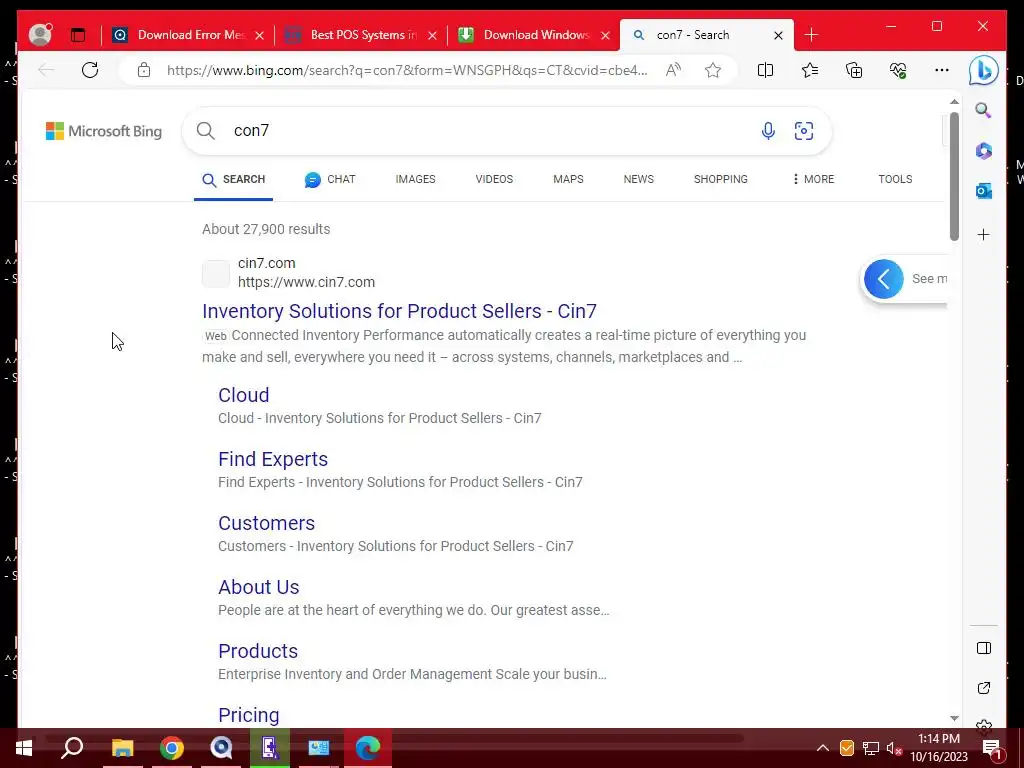Open a new browser tab

pyautogui.click(x=812, y=35)
